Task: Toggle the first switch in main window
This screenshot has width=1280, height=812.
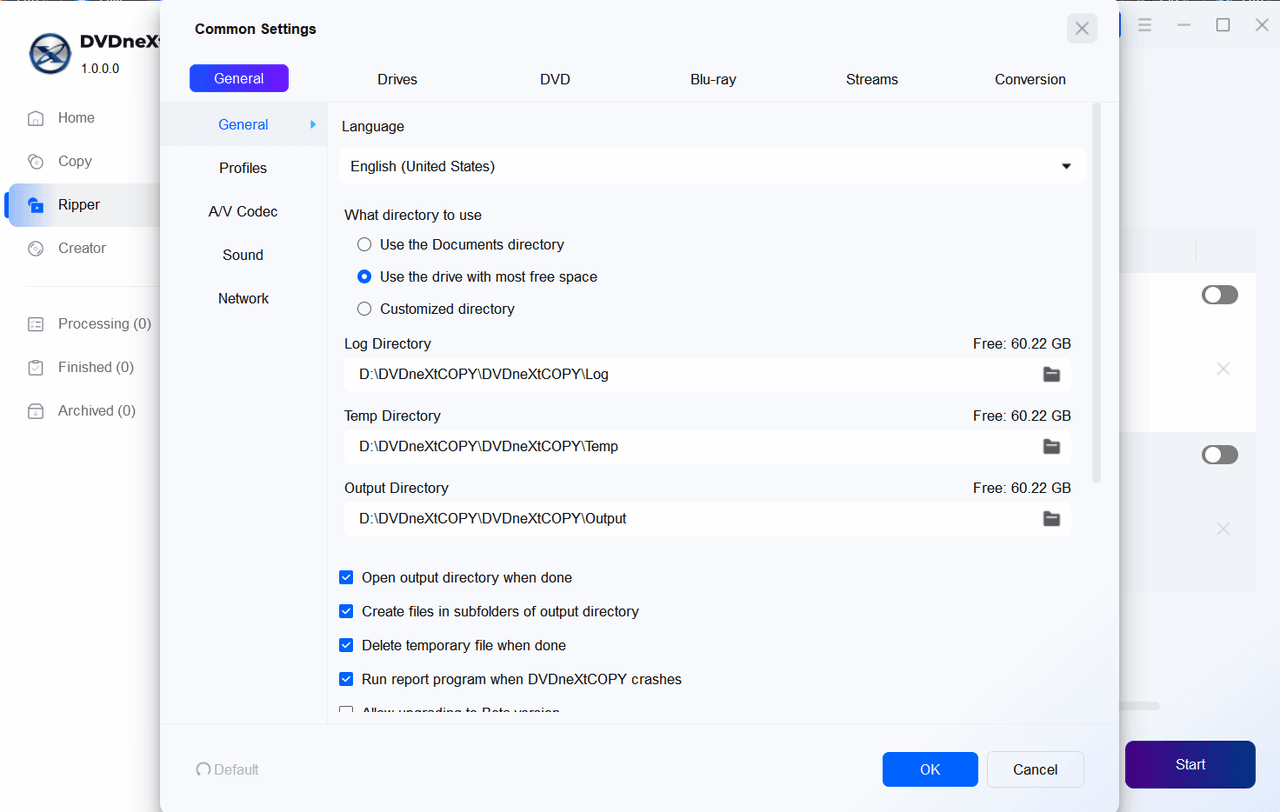Action: 1220,295
